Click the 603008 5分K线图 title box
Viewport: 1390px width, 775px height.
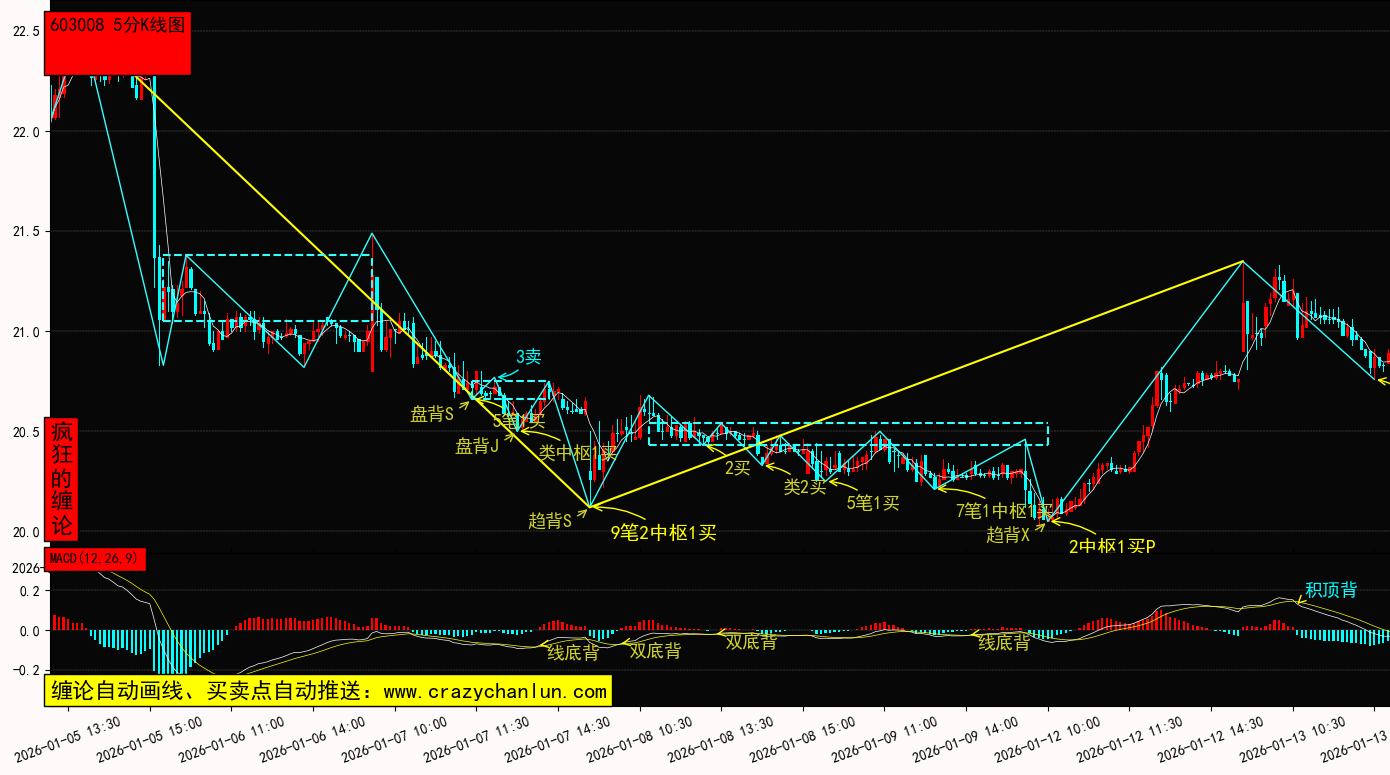click(x=117, y=42)
